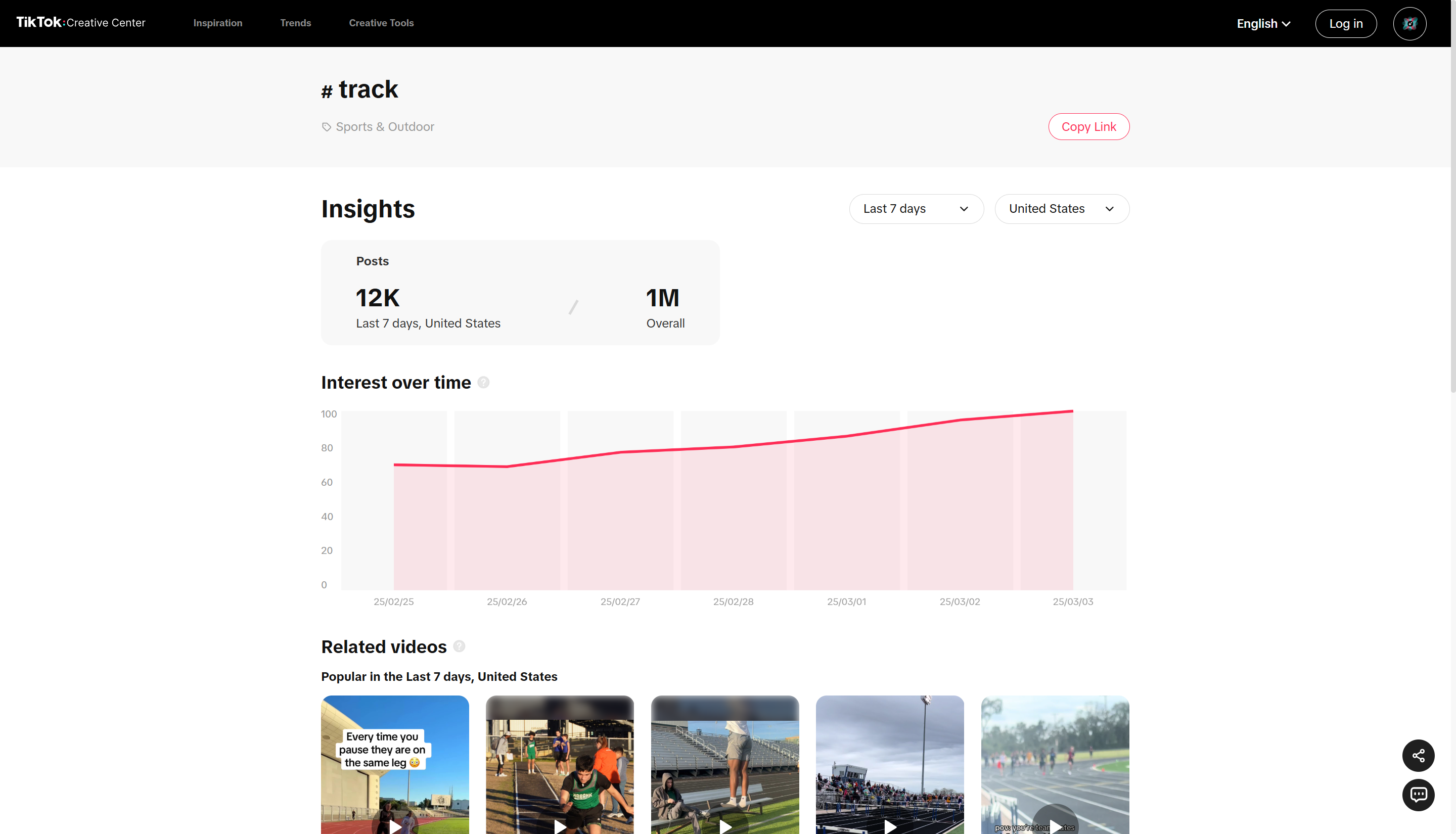Click the Log in button
The image size is (1456, 834).
tap(1346, 23)
